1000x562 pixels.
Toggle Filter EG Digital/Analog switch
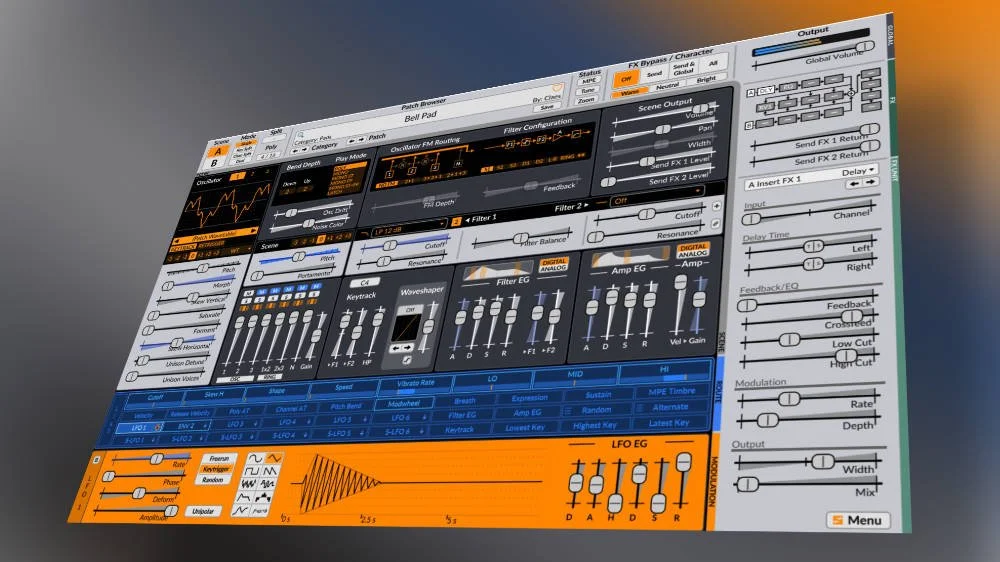click(553, 265)
